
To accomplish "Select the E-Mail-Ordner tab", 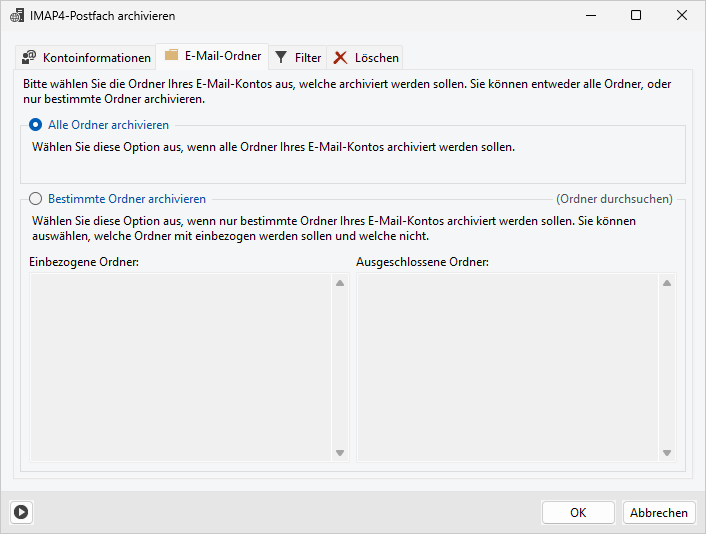I will tap(212, 56).
